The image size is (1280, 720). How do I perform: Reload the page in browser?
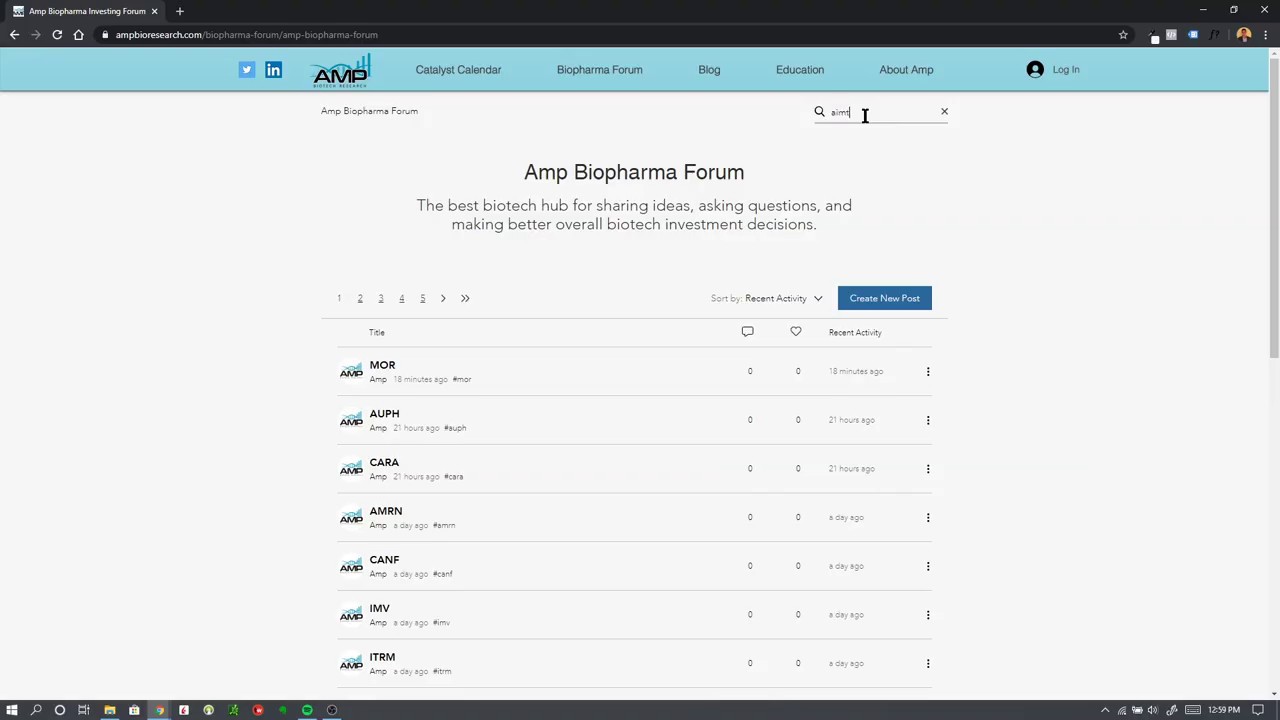click(57, 35)
